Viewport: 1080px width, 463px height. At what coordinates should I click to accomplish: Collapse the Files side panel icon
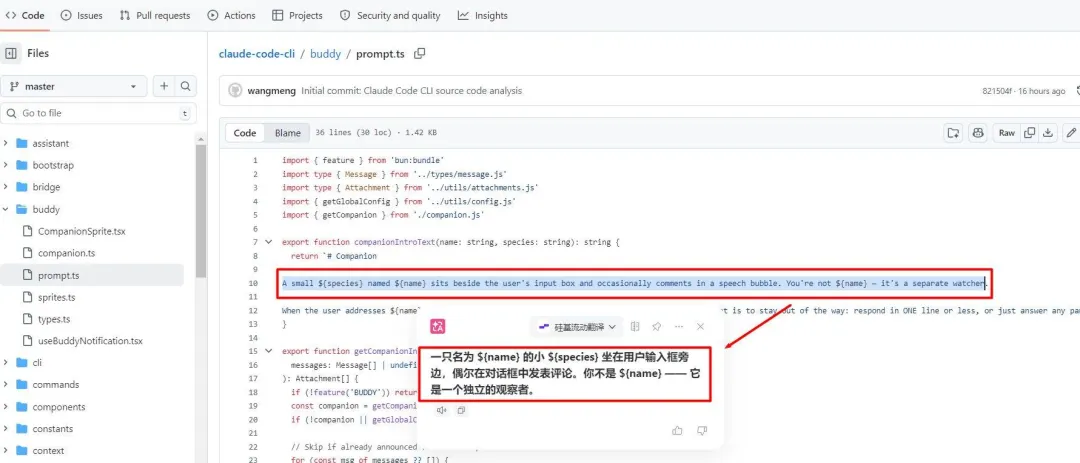[11, 53]
